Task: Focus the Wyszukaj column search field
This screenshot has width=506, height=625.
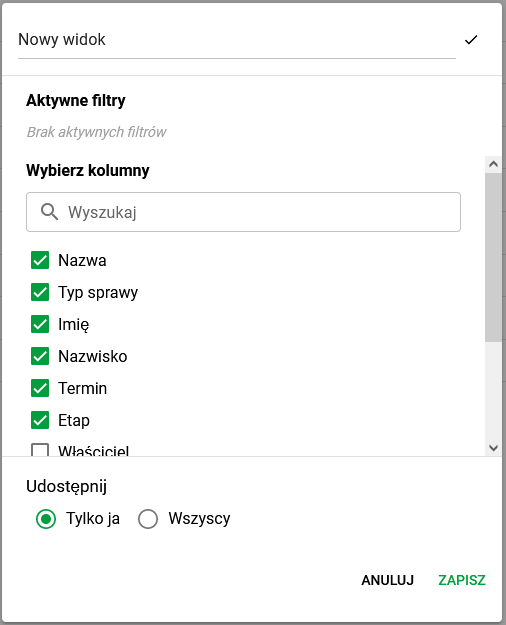Action: 244,212
